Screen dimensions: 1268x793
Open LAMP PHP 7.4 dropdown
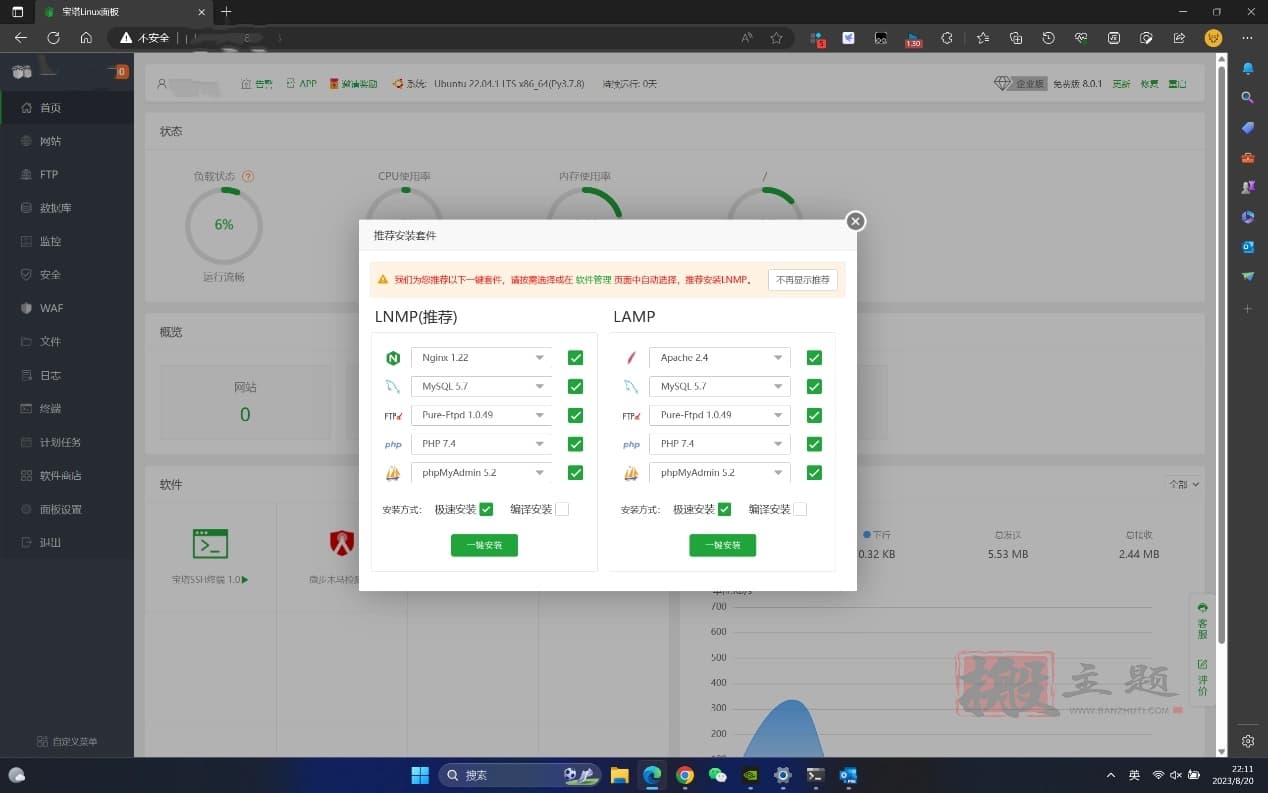click(x=719, y=444)
